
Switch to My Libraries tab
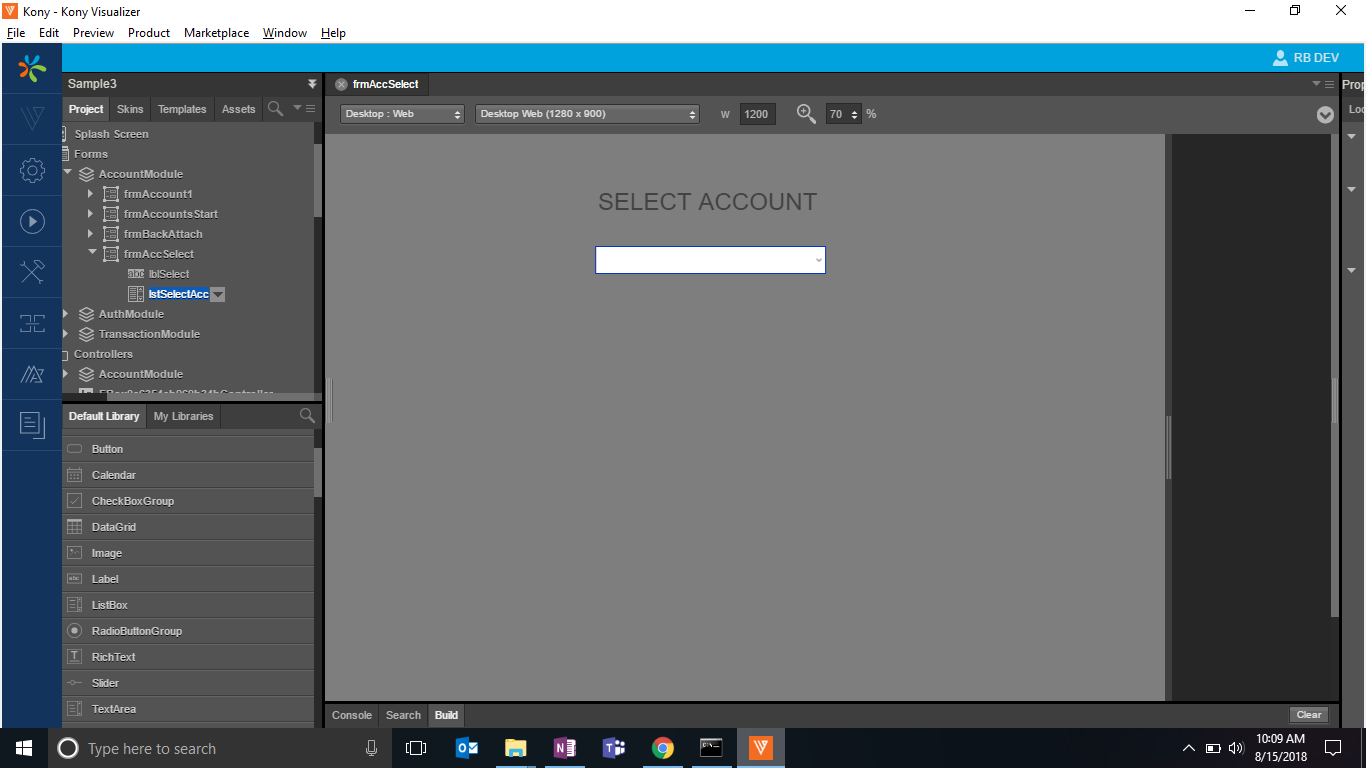(183, 416)
